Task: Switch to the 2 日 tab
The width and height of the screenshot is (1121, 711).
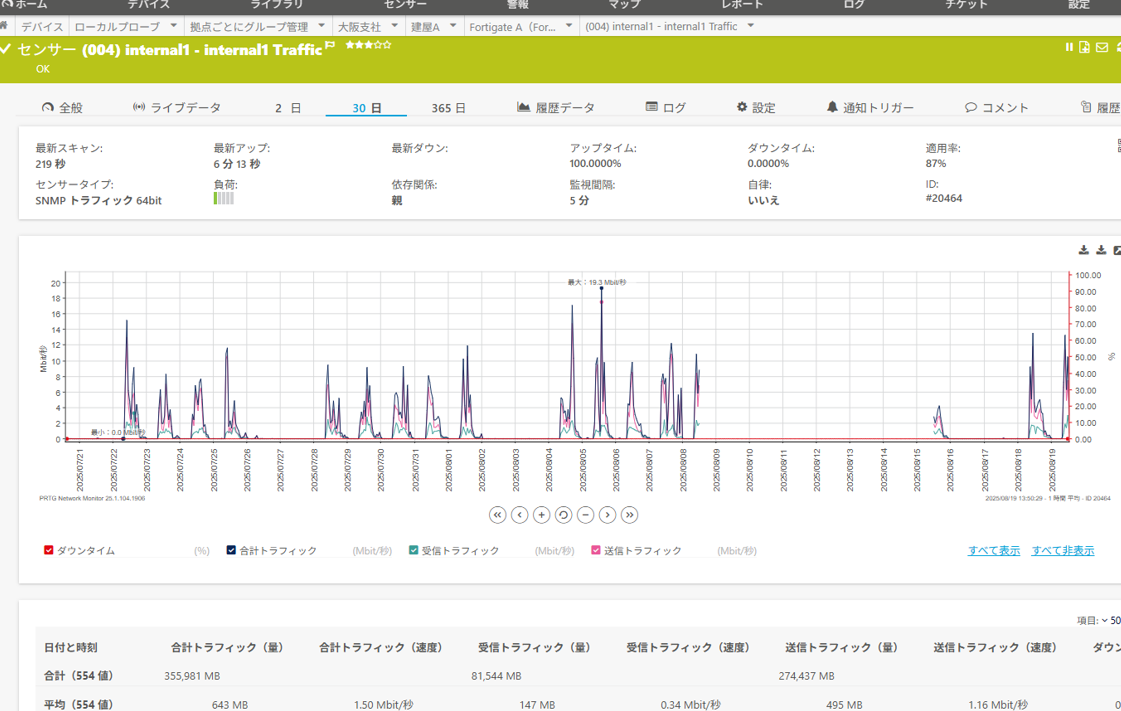Action: coord(287,108)
